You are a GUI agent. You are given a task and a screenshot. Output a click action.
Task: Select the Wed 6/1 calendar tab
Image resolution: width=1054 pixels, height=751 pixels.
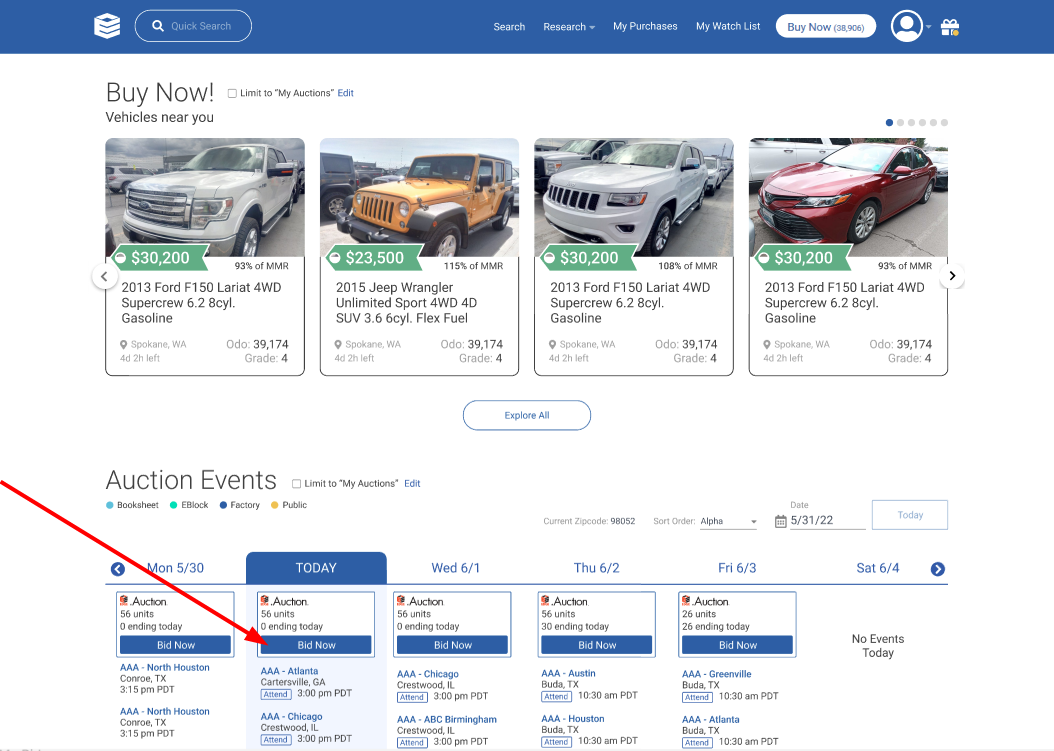pos(456,568)
